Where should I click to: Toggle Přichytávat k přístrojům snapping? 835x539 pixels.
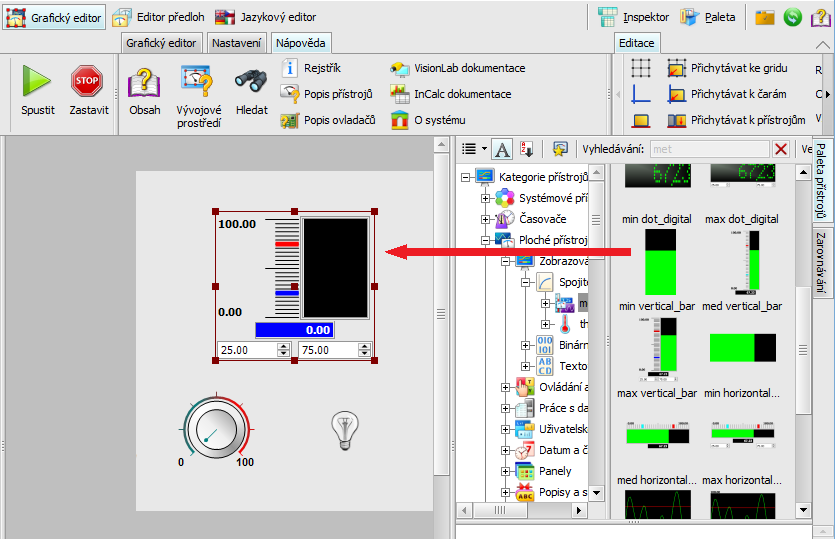pyautogui.click(x=735, y=120)
